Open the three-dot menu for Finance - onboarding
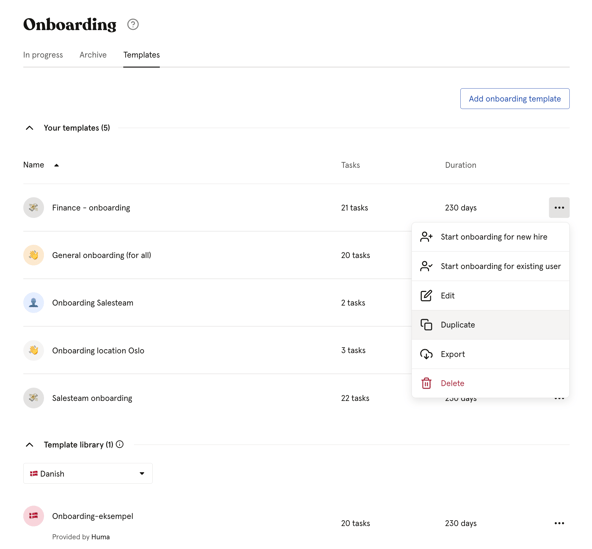This screenshot has height=549, width=592. point(559,207)
